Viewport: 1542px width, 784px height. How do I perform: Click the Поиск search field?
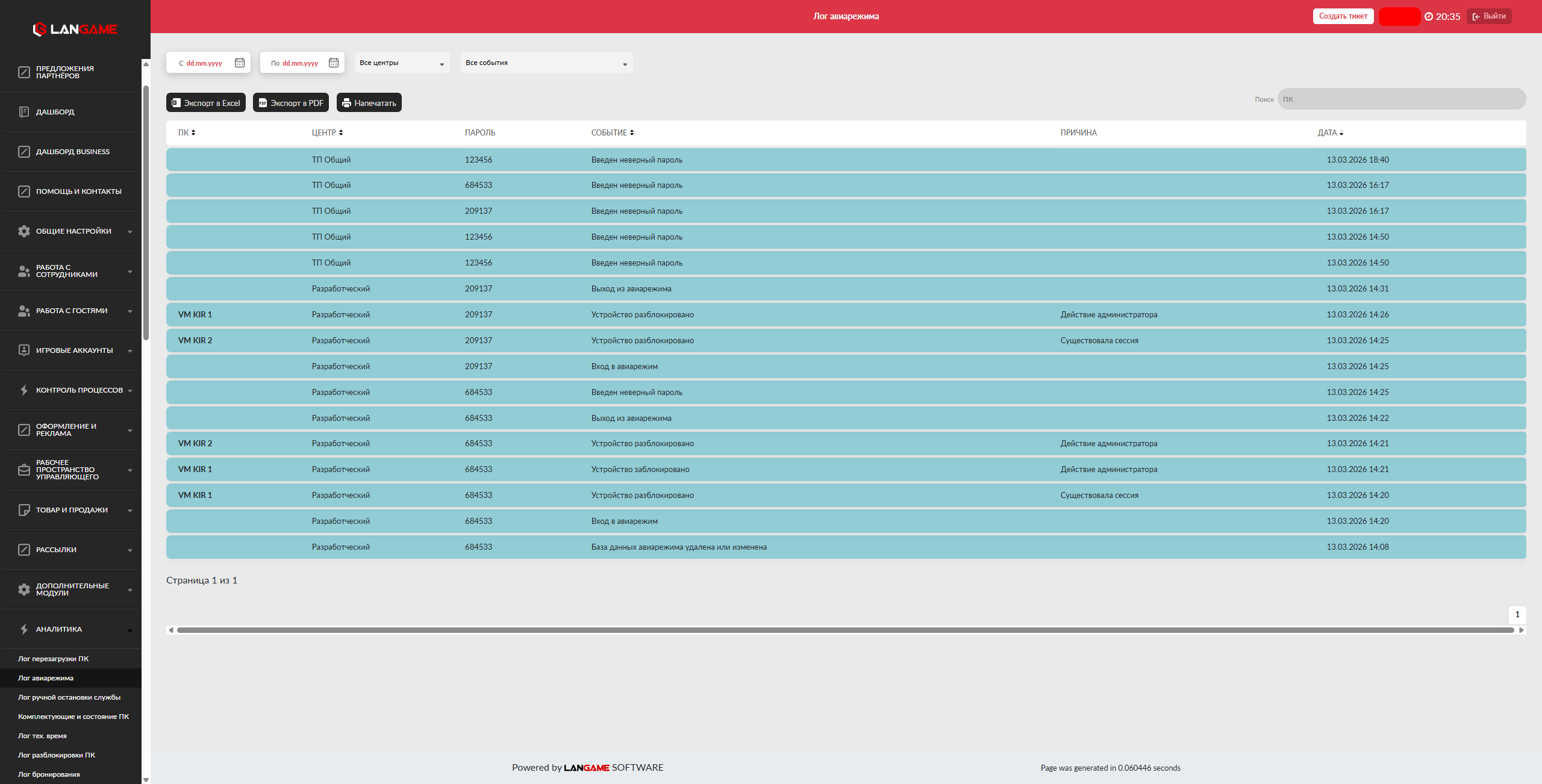coord(1401,99)
